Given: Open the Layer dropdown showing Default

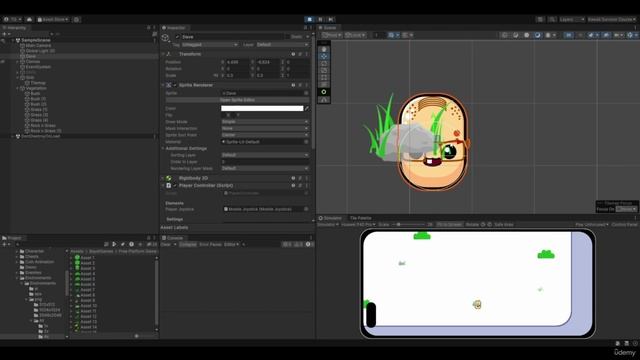Looking at the screenshot, I should pos(282,44).
